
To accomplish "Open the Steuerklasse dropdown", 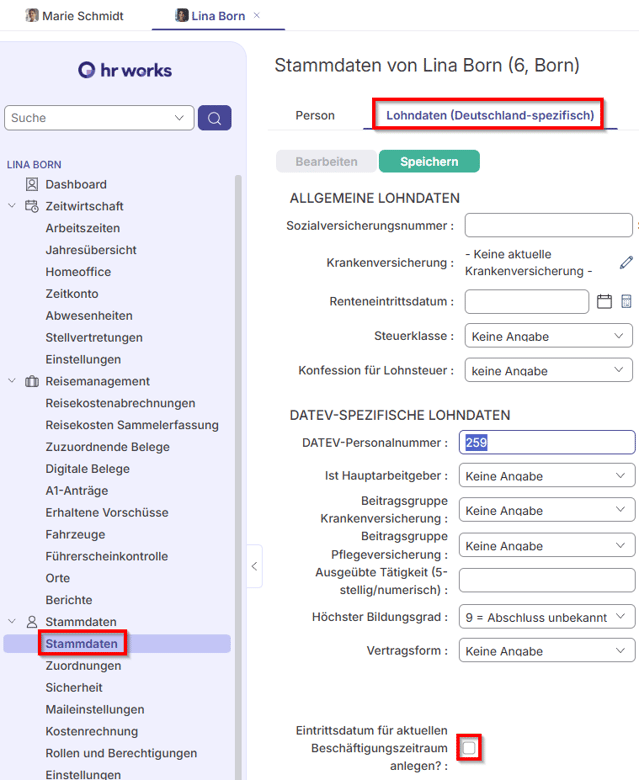I will [x=548, y=336].
